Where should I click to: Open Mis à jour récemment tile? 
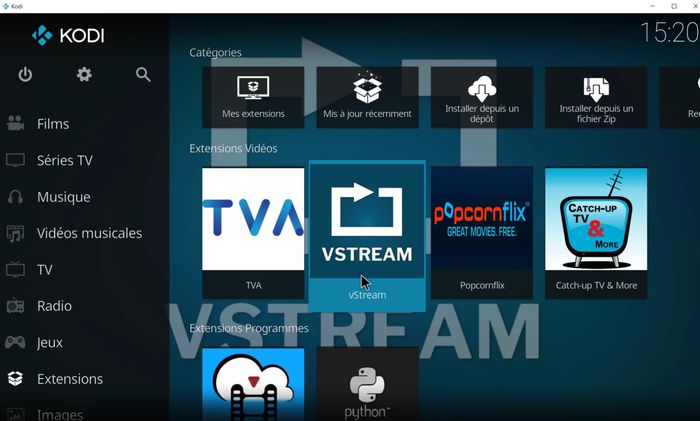click(367, 97)
